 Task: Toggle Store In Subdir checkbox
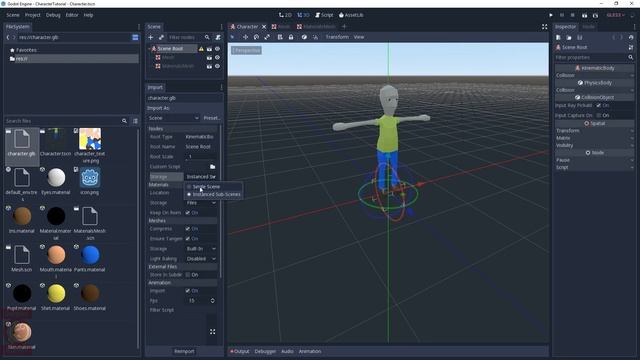tap(188, 275)
